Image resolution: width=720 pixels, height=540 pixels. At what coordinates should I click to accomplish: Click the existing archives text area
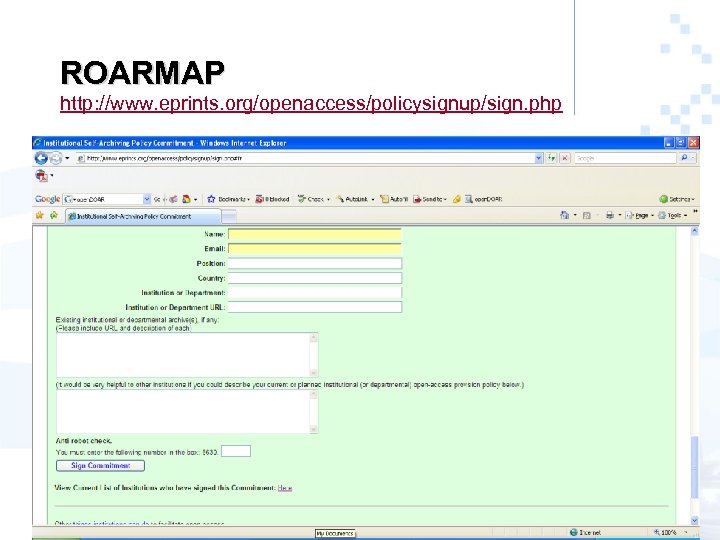187,355
